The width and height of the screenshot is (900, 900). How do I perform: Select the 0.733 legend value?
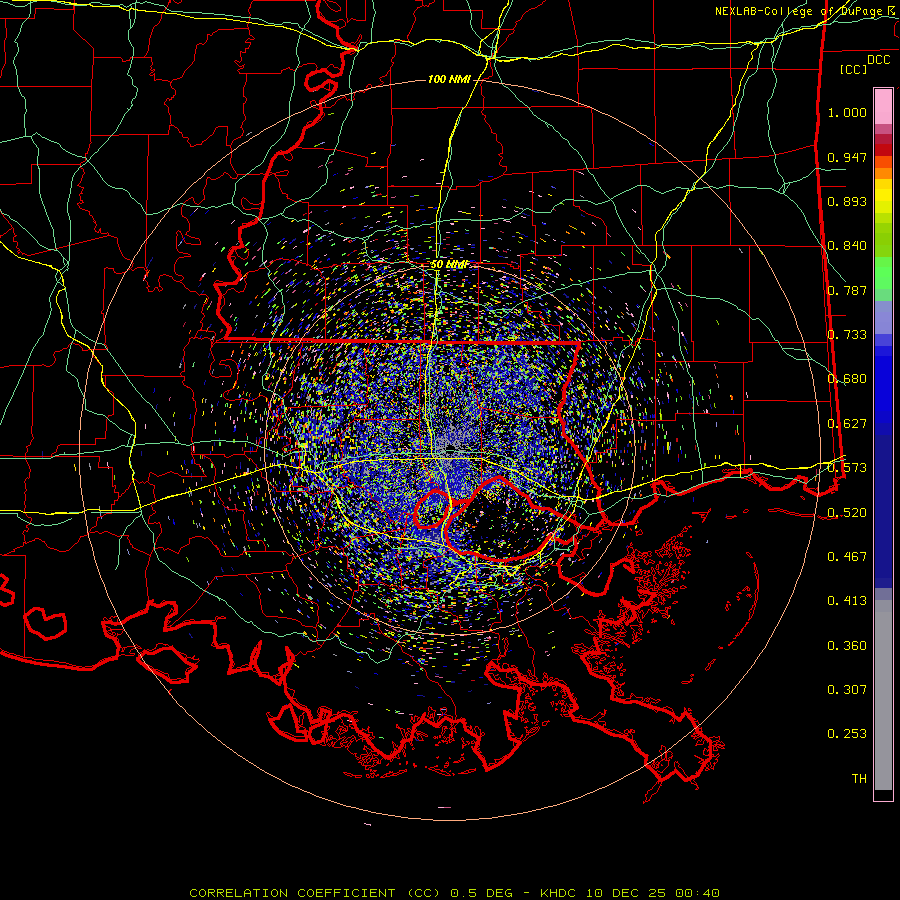point(847,335)
